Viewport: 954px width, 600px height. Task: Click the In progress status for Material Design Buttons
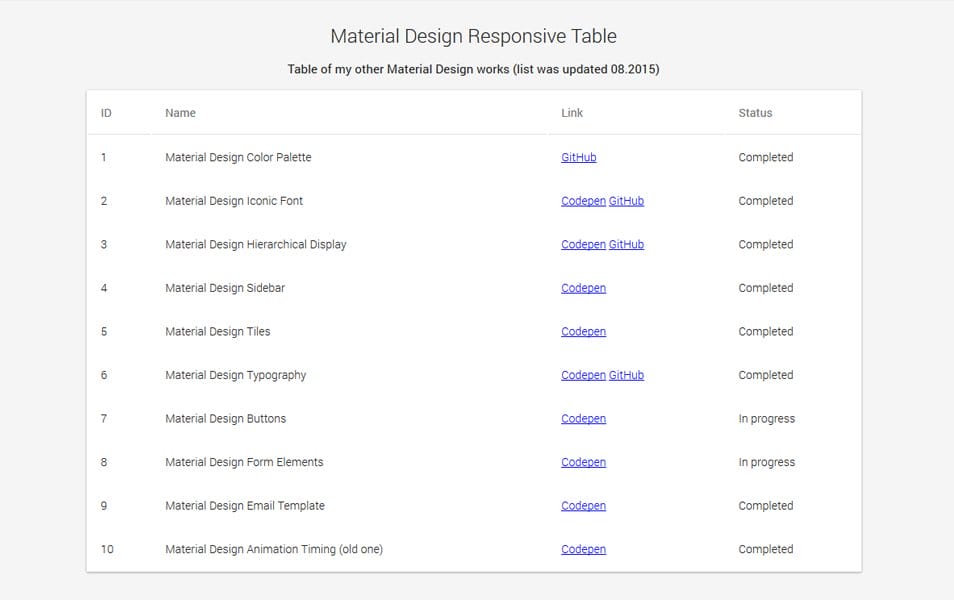[766, 418]
